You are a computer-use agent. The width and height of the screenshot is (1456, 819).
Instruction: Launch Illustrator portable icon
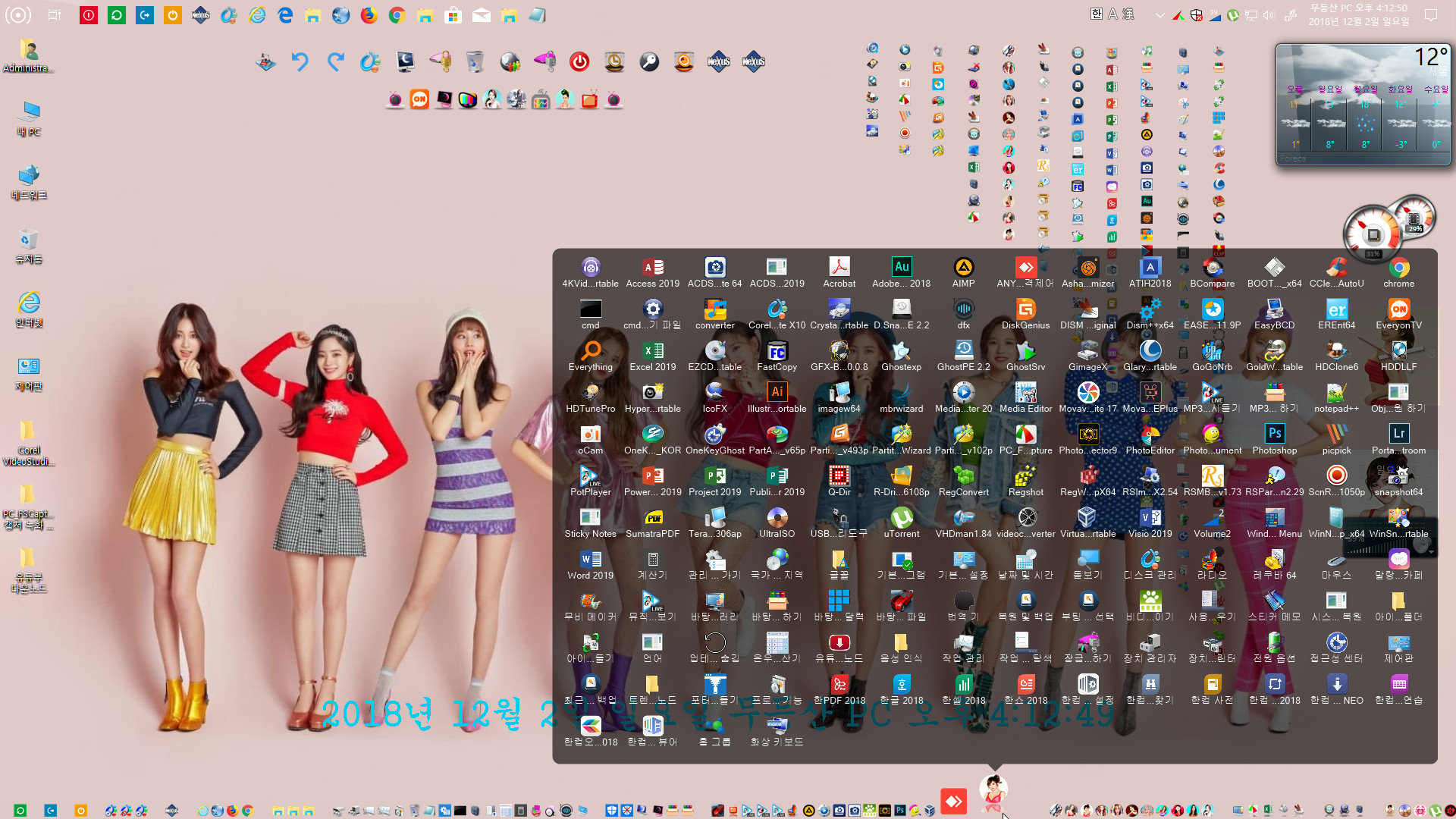coord(777,397)
